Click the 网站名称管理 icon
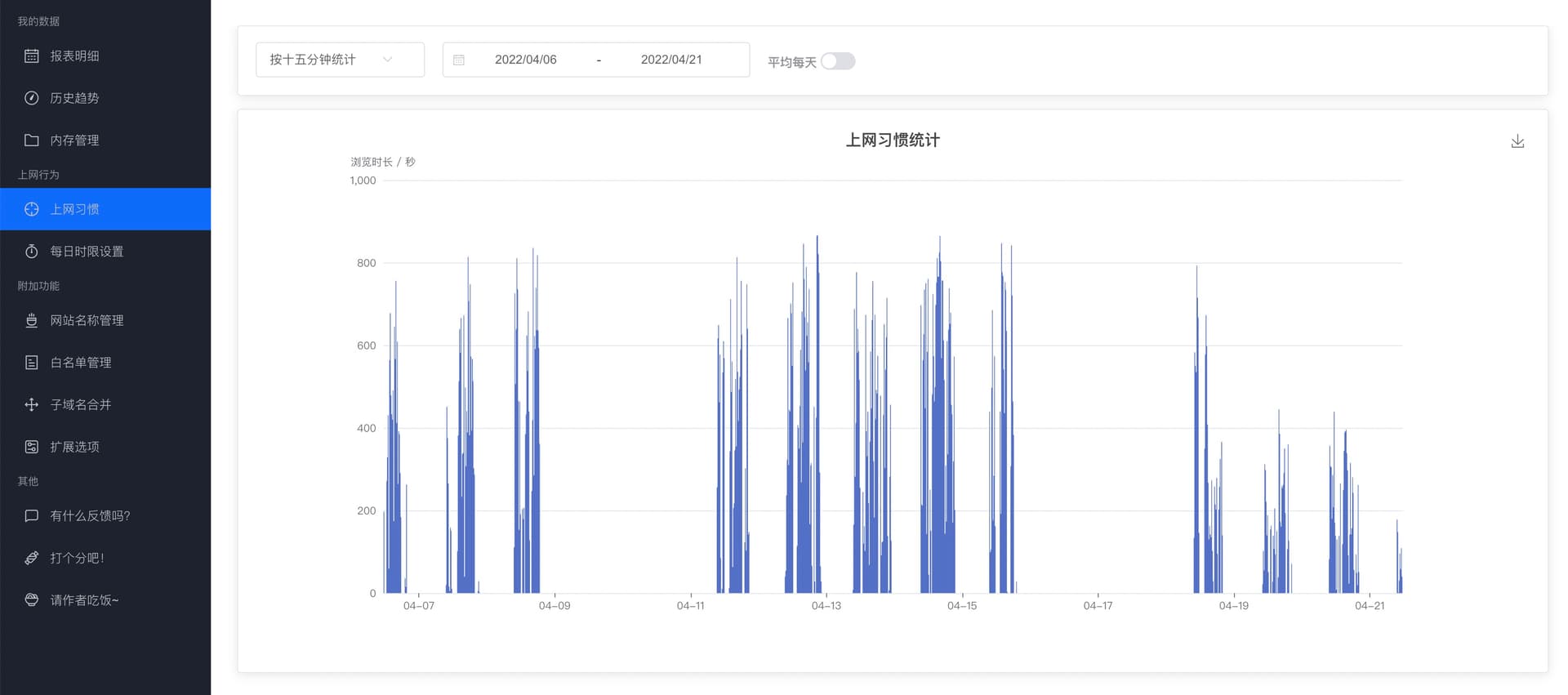The image size is (1568, 695). [x=31, y=320]
